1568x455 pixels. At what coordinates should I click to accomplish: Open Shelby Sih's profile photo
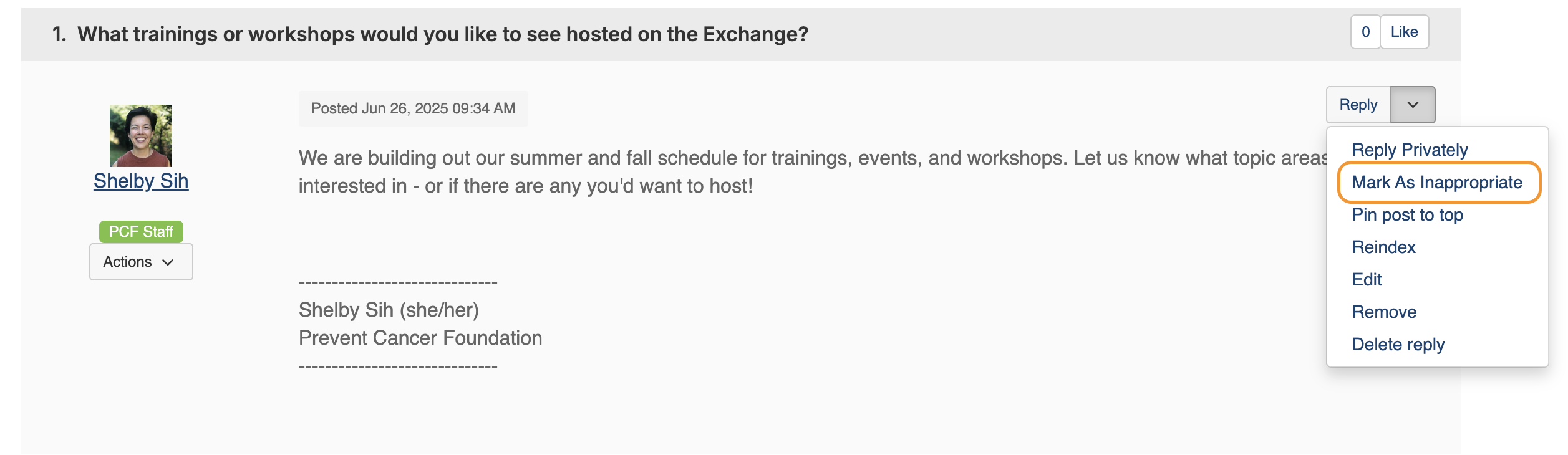pyautogui.click(x=141, y=136)
